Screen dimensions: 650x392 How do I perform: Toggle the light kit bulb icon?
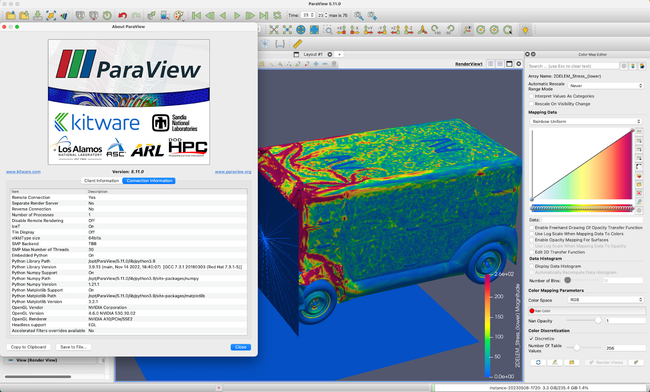tap(526, 30)
